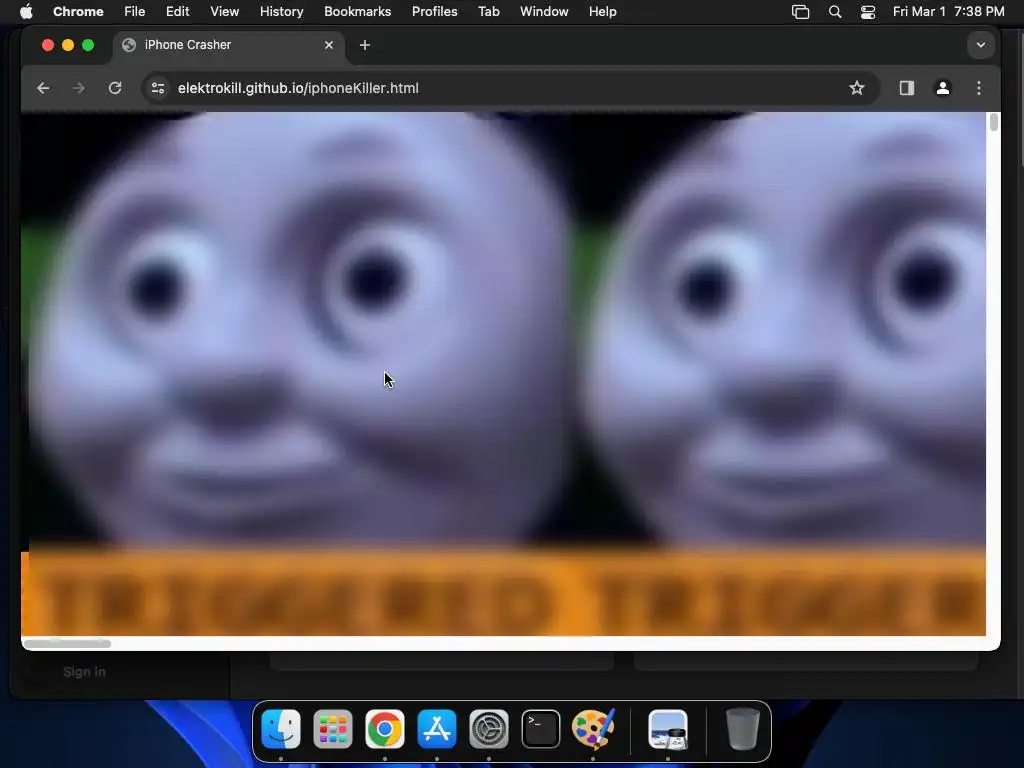Image resolution: width=1024 pixels, height=768 pixels.
Task: Click the page vertical scrollbar thumb
Action: 993,122
